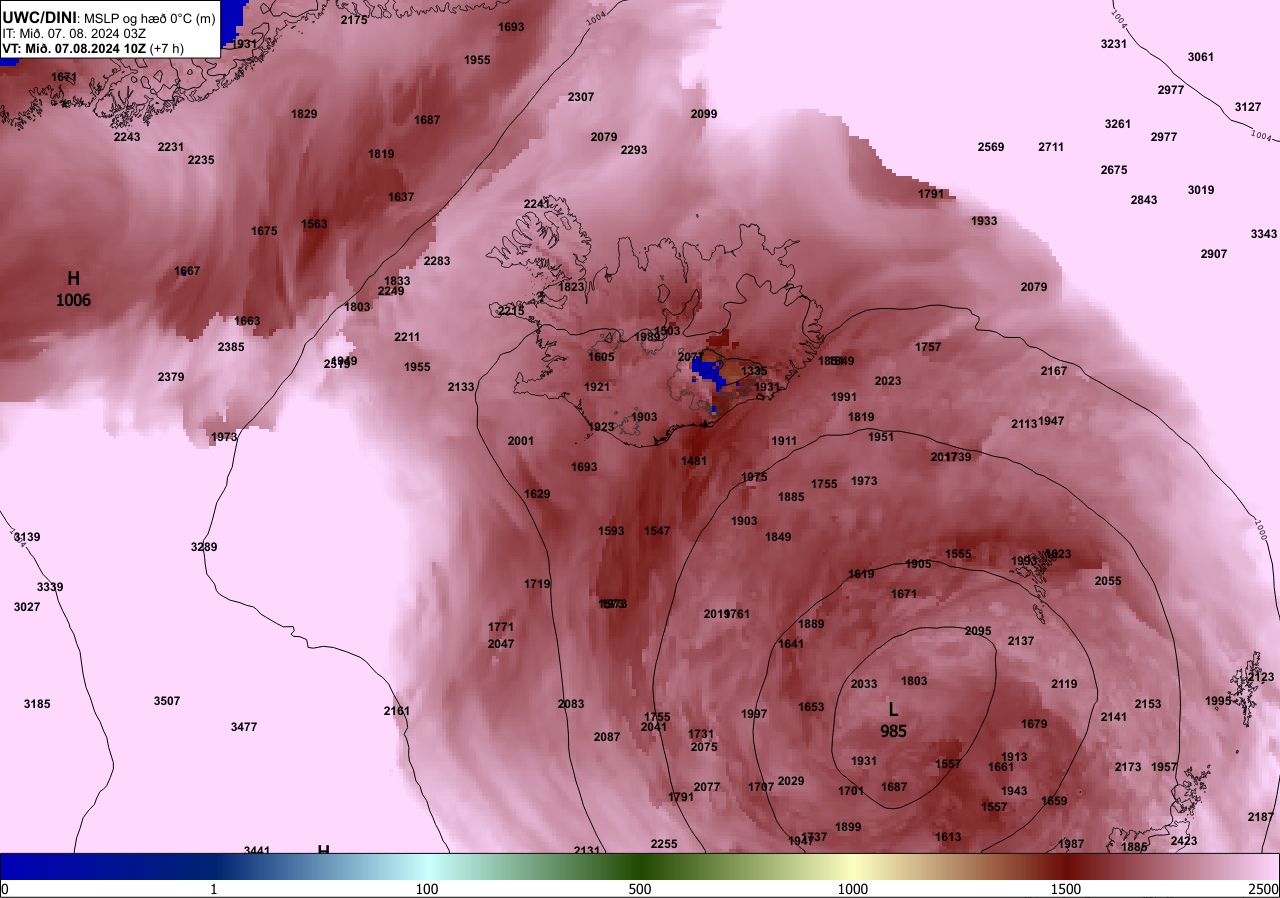This screenshot has width=1280, height=898.
Task: Click the UWC/DINI title text
Action: [x=40, y=17]
